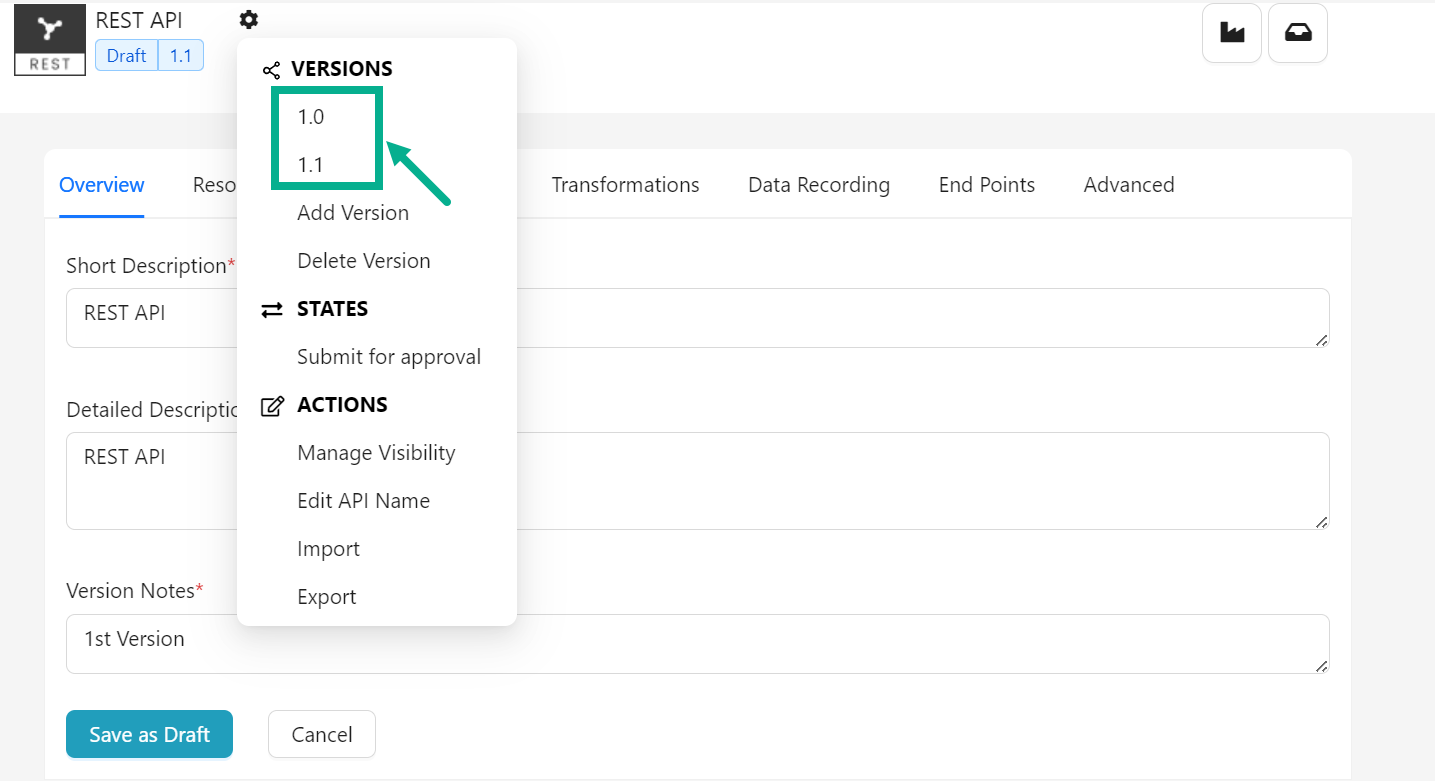Click the inbox tray icon button

[x=1297, y=33]
